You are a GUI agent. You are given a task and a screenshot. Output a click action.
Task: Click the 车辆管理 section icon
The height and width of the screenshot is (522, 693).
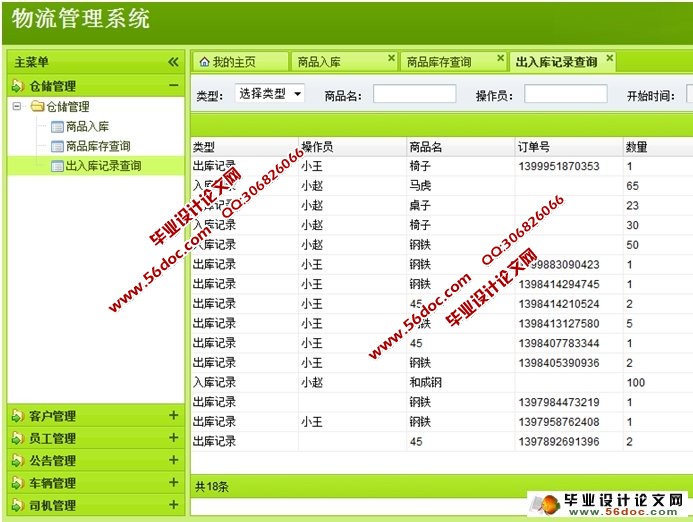pos(17,483)
